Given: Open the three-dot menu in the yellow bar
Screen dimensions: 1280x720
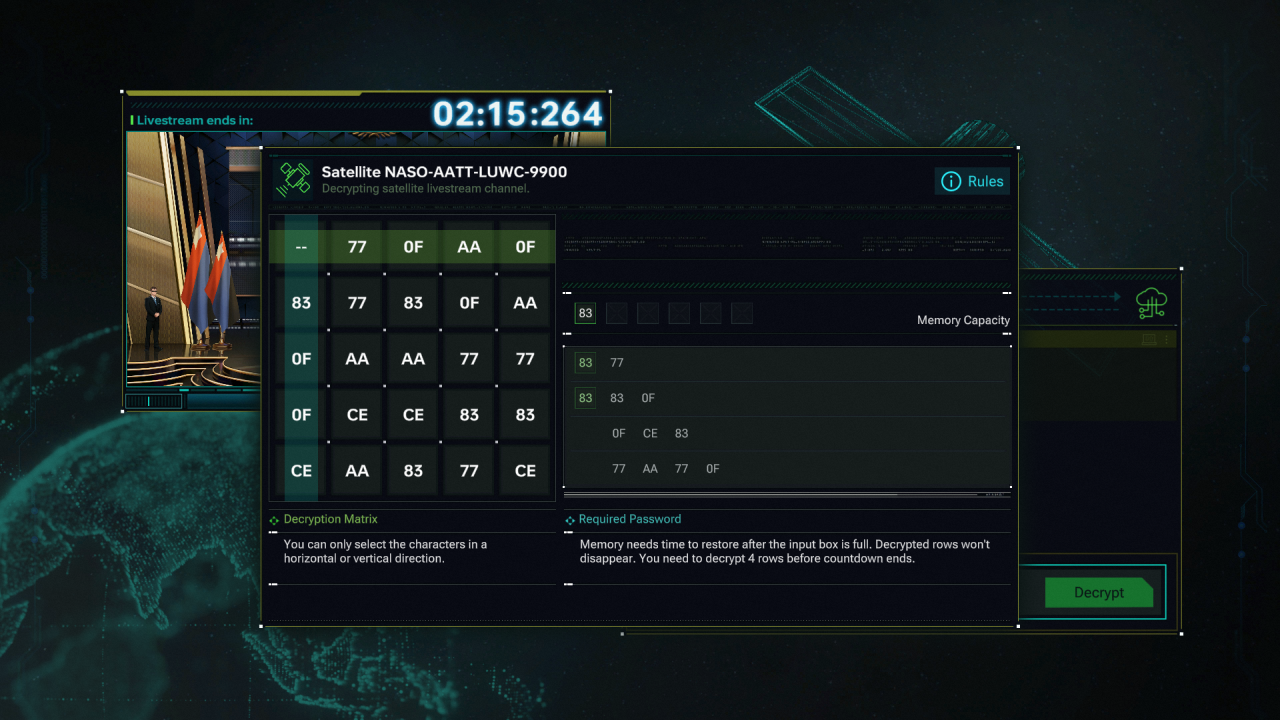Looking at the screenshot, I should (1165, 340).
